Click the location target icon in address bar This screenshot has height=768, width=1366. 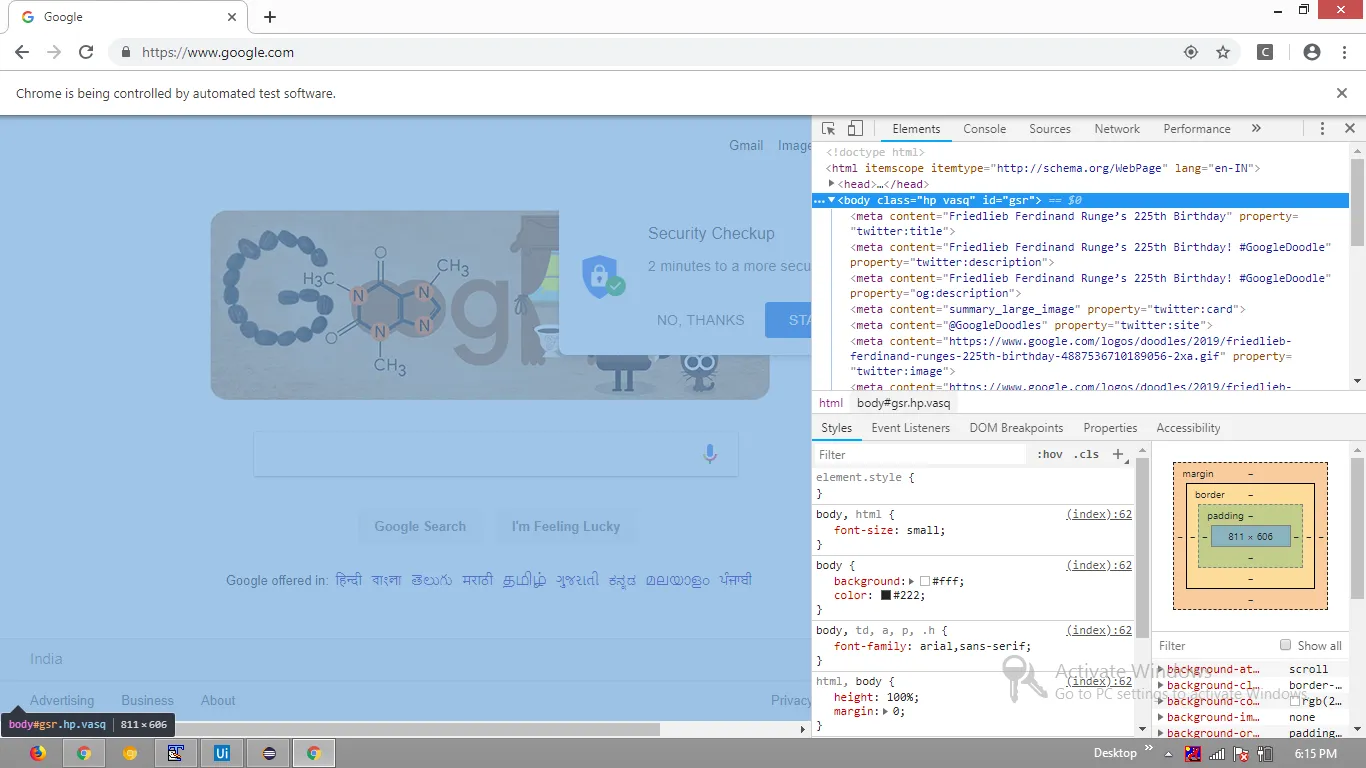[x=1191, y=52]
